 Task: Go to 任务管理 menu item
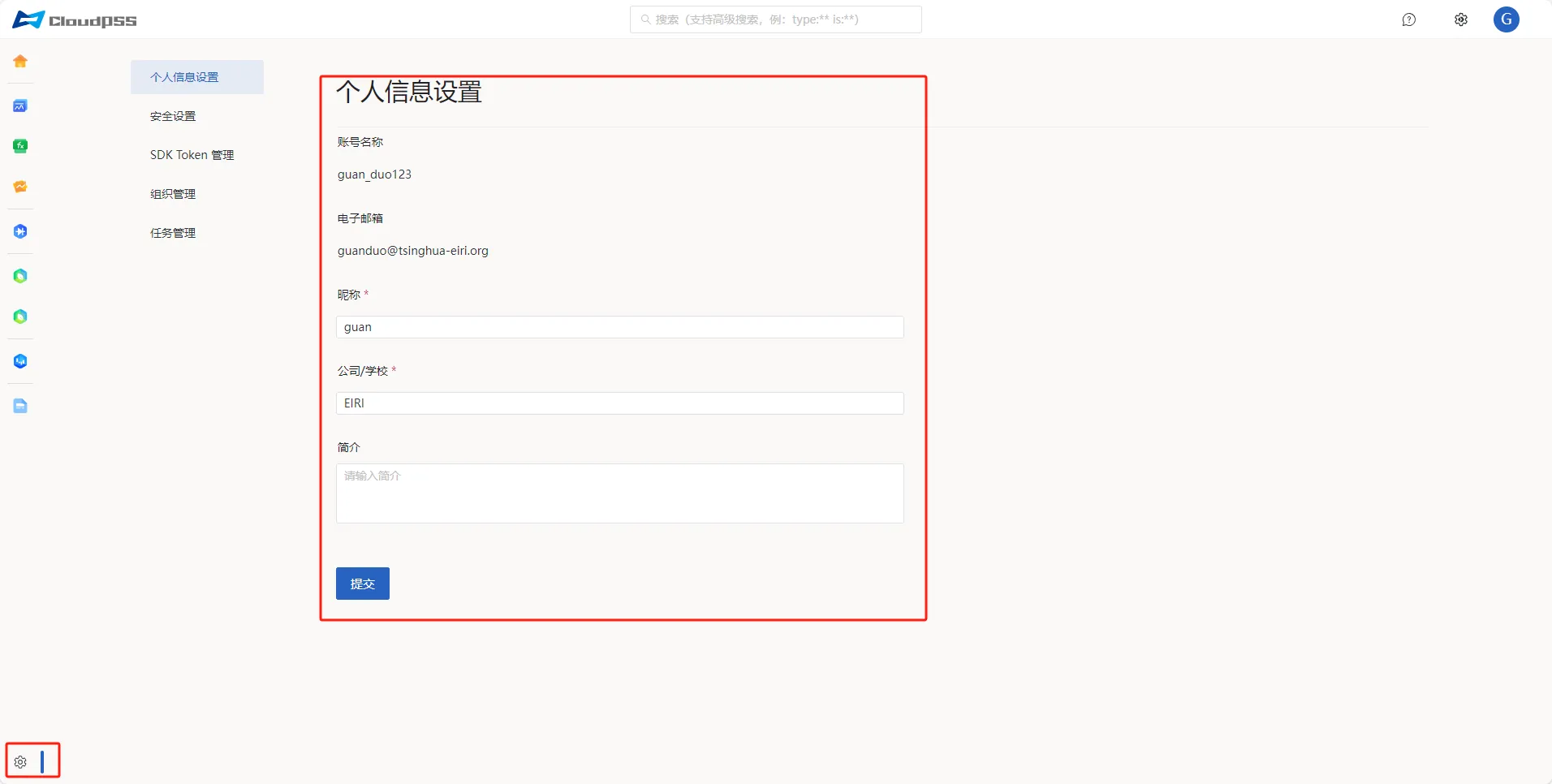point(197,233)
